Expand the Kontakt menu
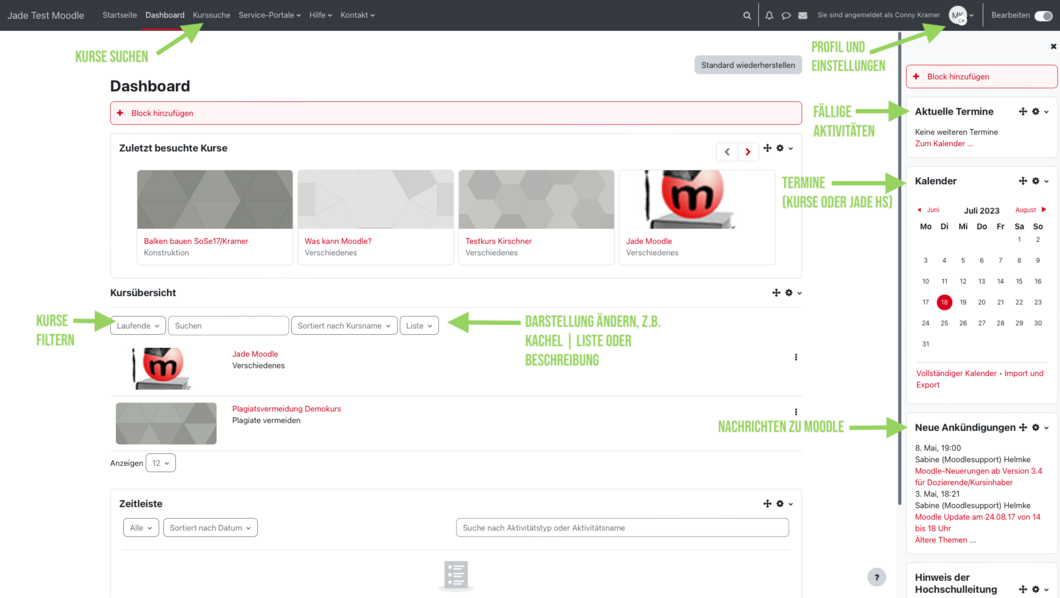The width and height of the screenshot is (1060, 598). (x=358, y=15)
